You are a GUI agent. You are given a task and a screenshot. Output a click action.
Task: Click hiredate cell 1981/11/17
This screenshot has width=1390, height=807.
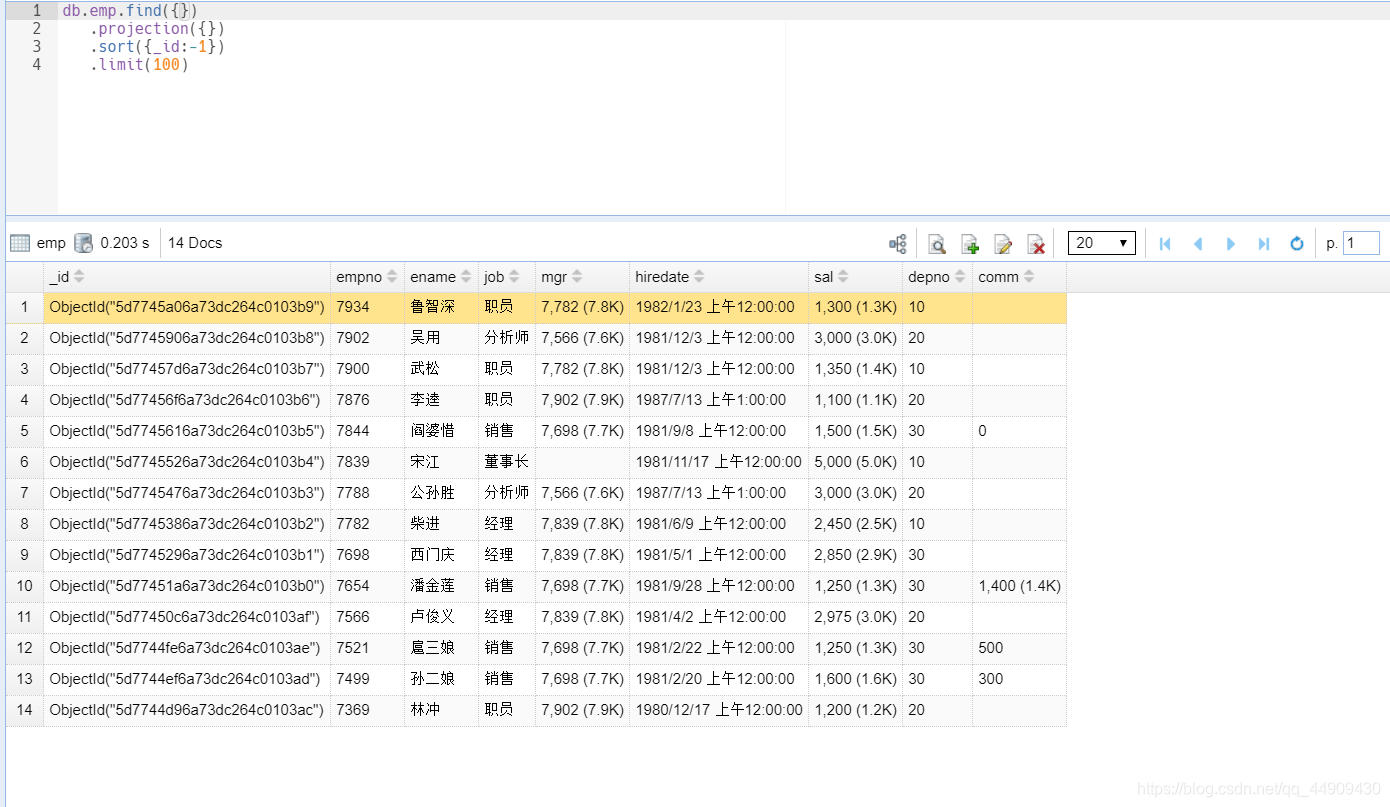(x=719, y=462)
